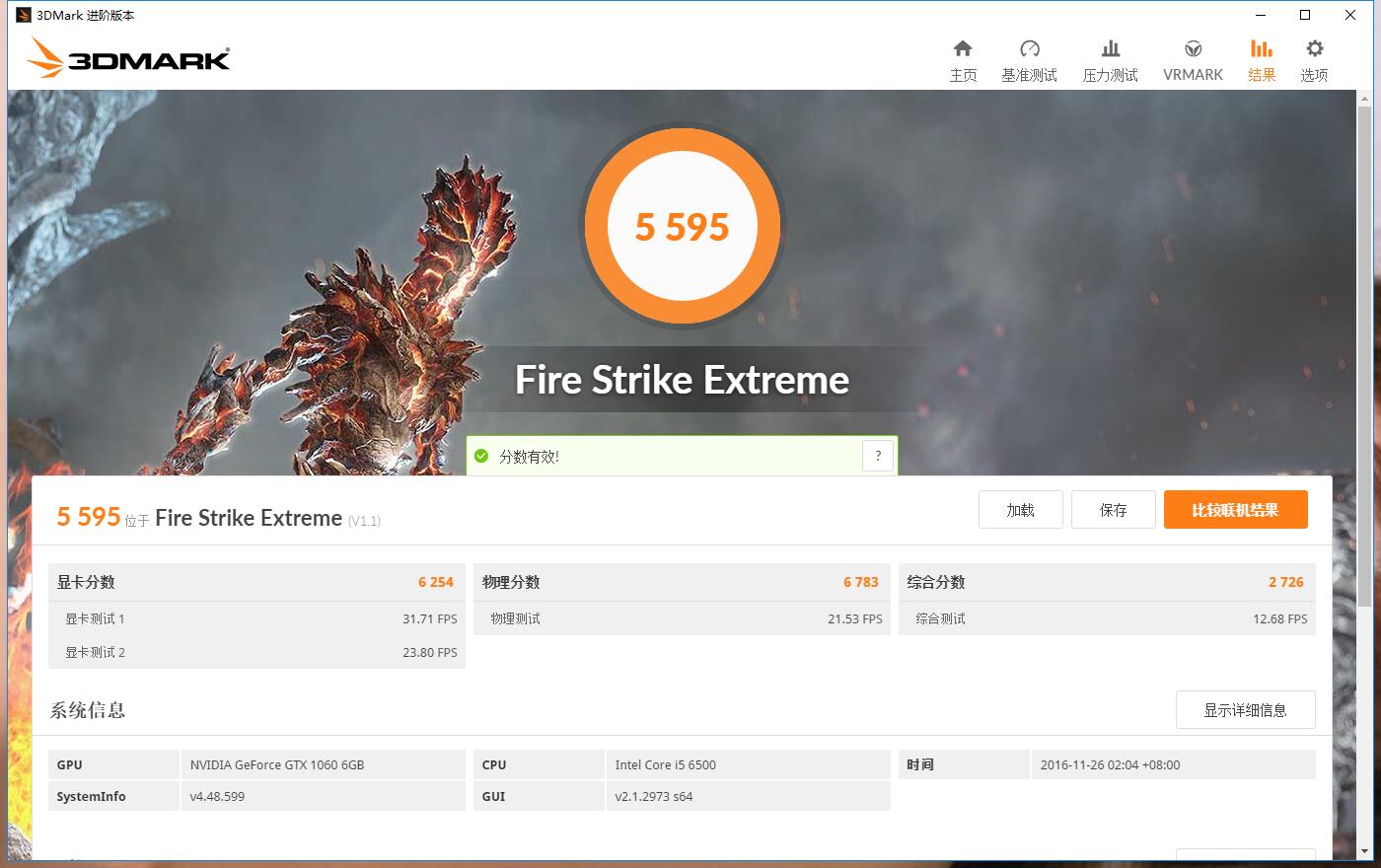
Task: Click the scrollbar up arrow
Action: pos(1365,99)
